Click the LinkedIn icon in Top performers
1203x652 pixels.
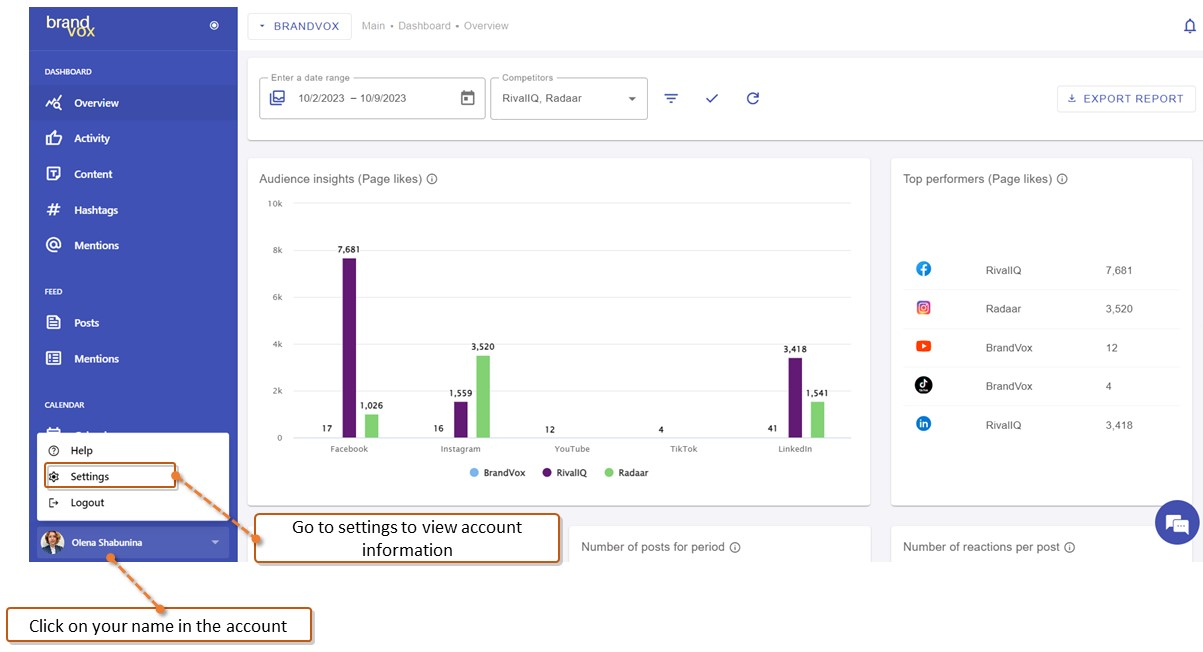pos(924,424)
